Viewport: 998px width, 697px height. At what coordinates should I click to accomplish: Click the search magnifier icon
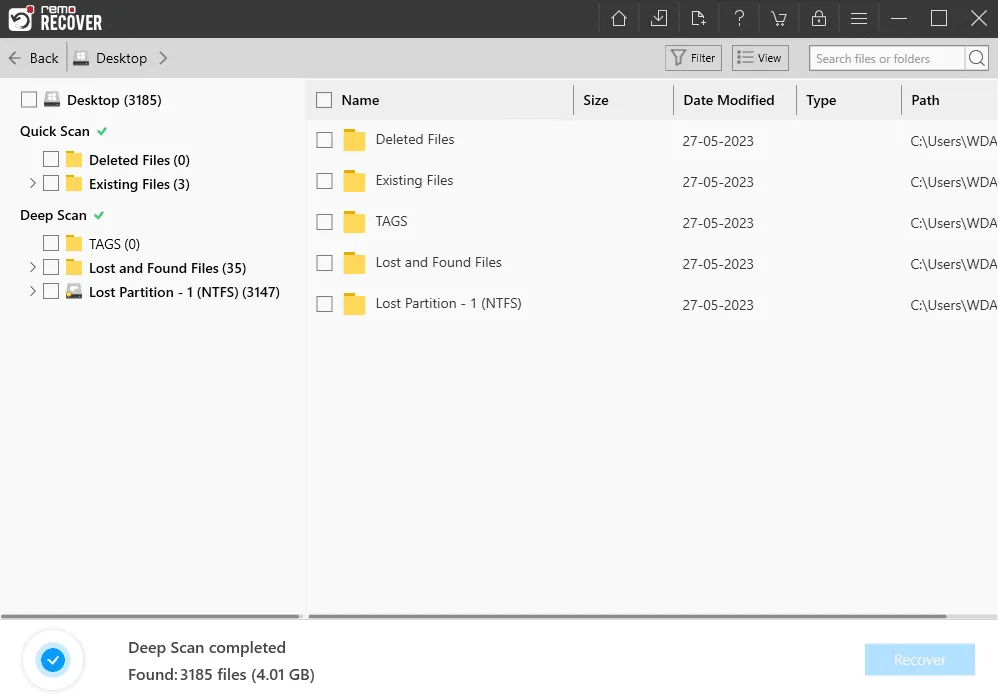tap(976, 58)
